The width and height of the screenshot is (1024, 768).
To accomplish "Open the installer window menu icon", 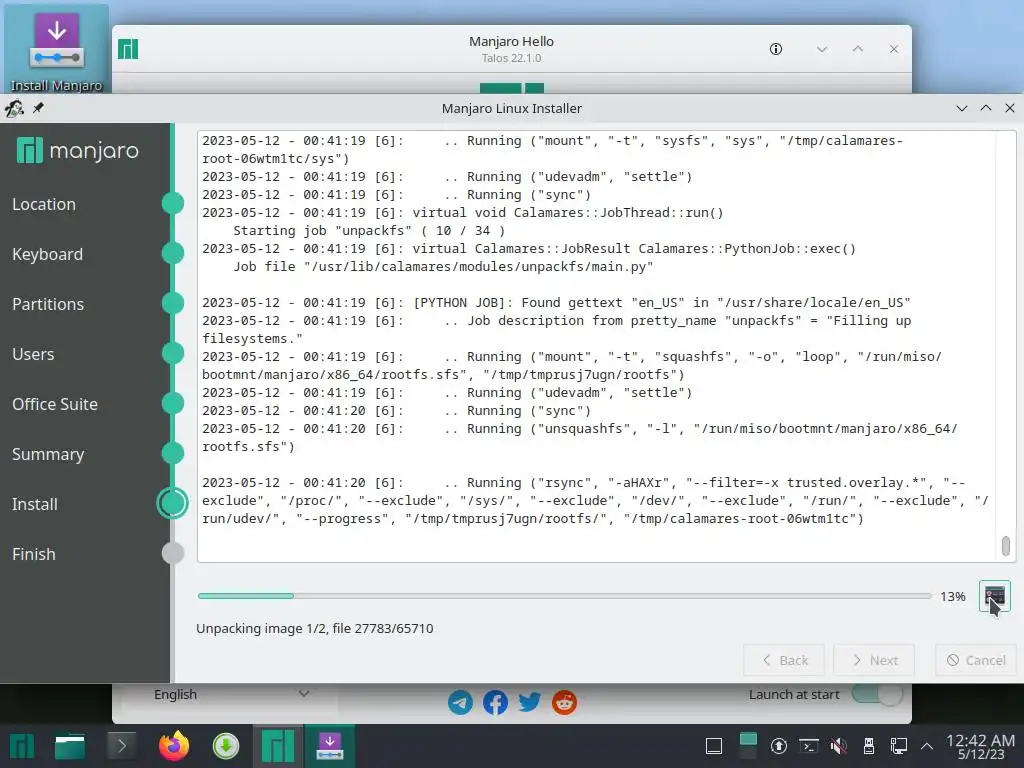I will pos(14,108).
